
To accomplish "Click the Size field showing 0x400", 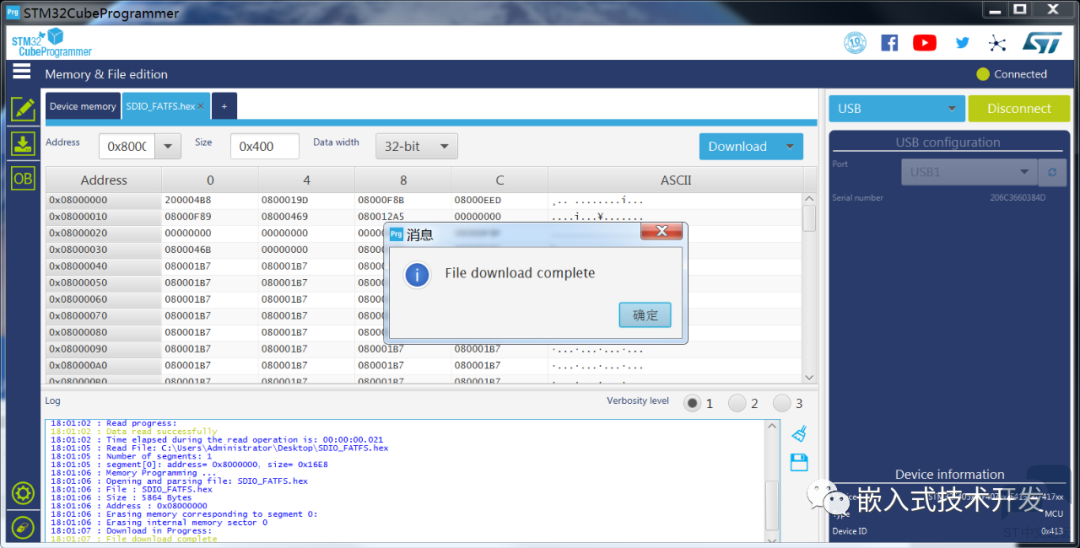I will tap(264, 146).
